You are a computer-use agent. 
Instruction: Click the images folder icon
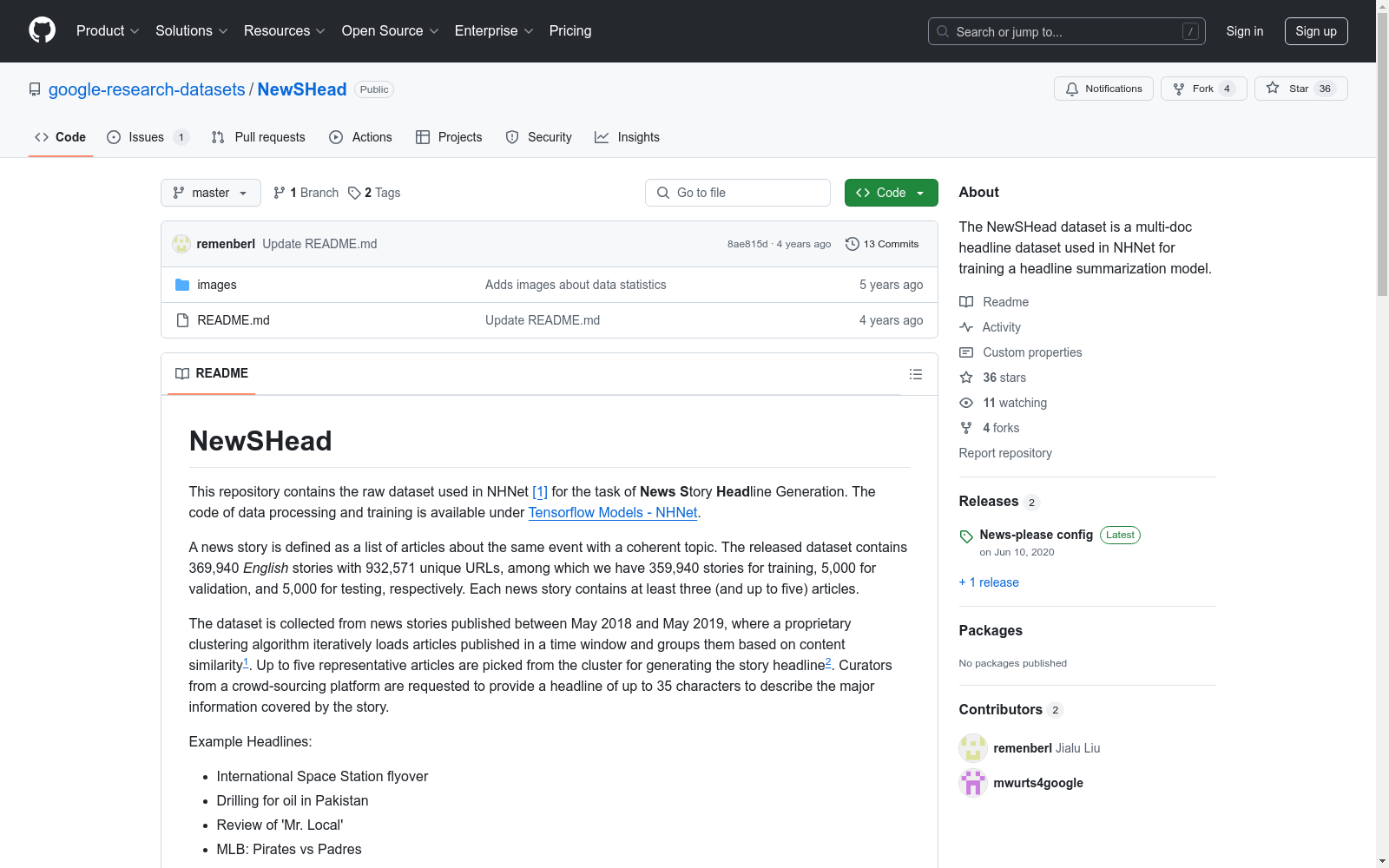coord(182,285)
